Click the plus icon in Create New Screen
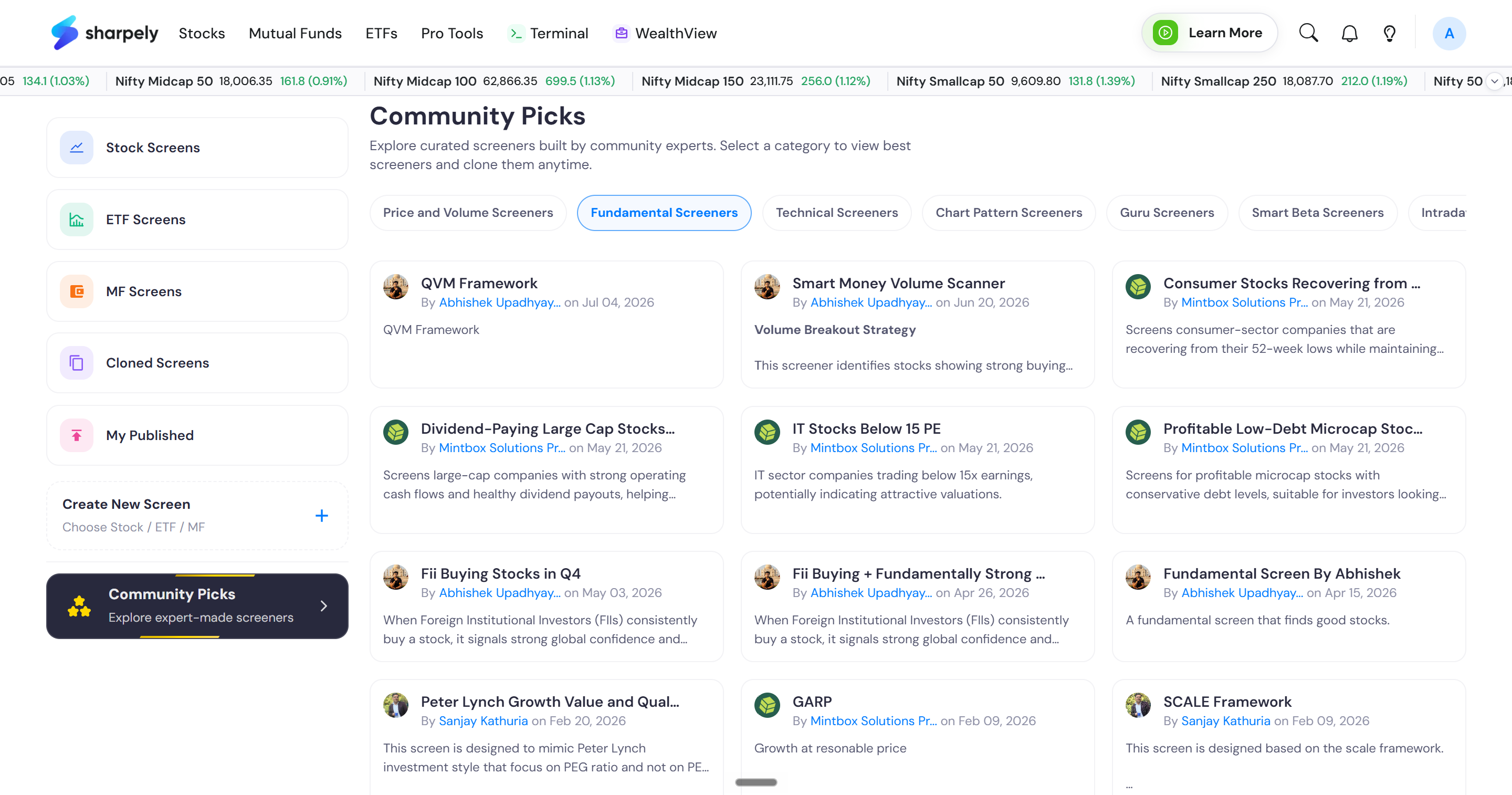The height and width of the screenshot is (795, 1512). (x=322, y=516)
